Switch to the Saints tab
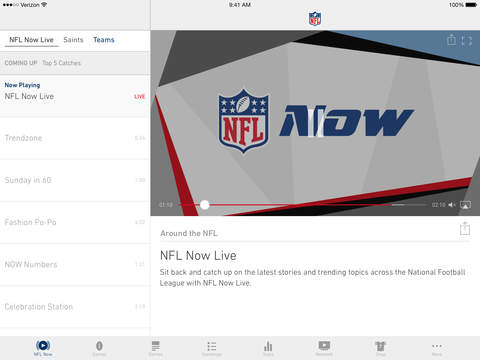The width and height of the screenshot is (480, 360). coord(73,40)
